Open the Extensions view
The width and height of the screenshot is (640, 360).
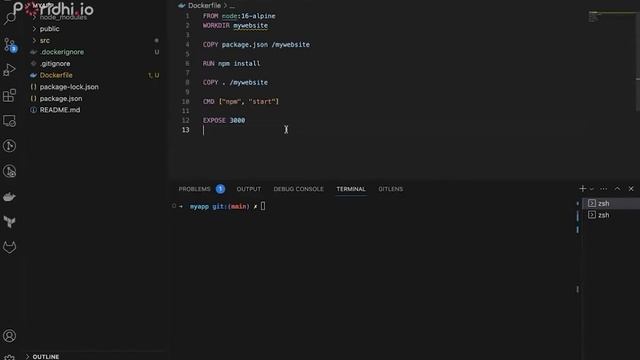tap(9, 96)
